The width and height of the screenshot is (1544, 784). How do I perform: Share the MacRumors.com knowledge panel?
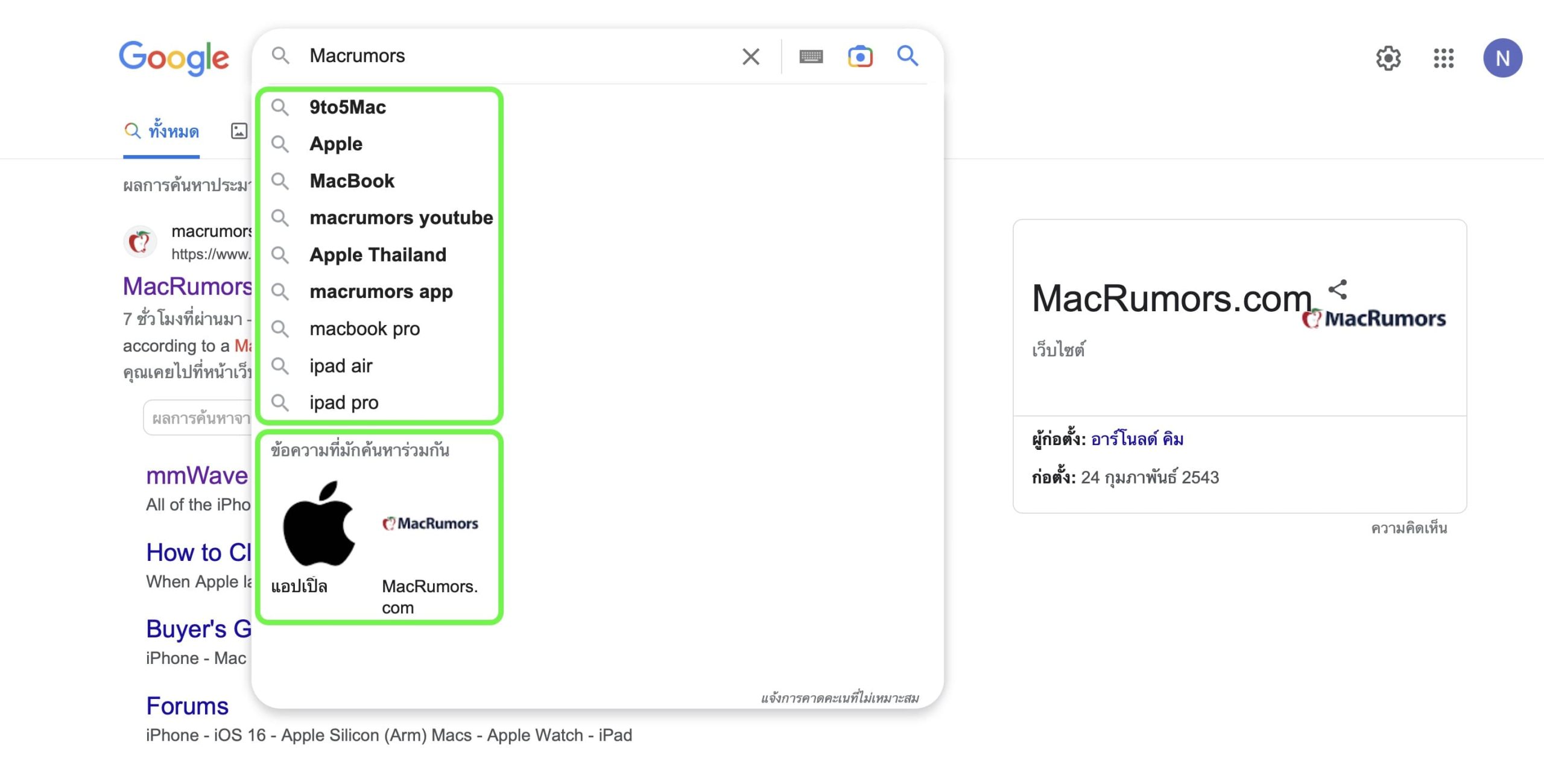(1338, 289)
